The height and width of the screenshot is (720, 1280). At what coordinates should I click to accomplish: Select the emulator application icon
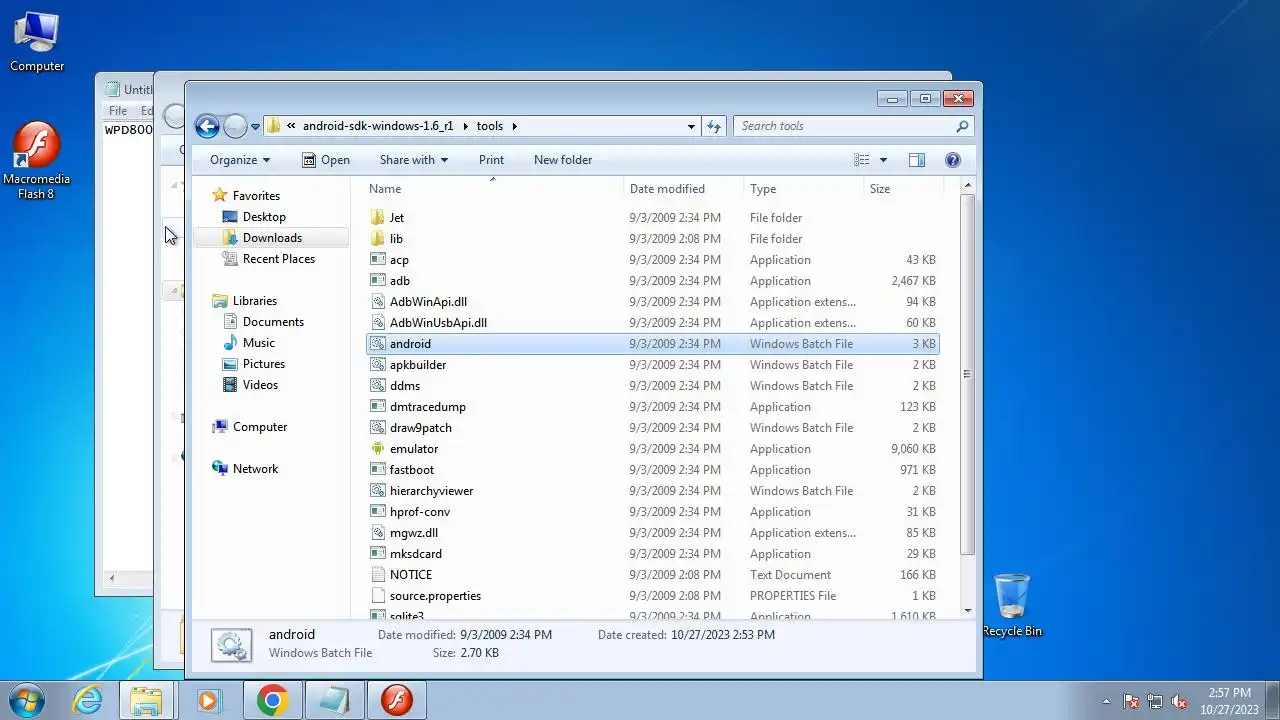[377, 449]
